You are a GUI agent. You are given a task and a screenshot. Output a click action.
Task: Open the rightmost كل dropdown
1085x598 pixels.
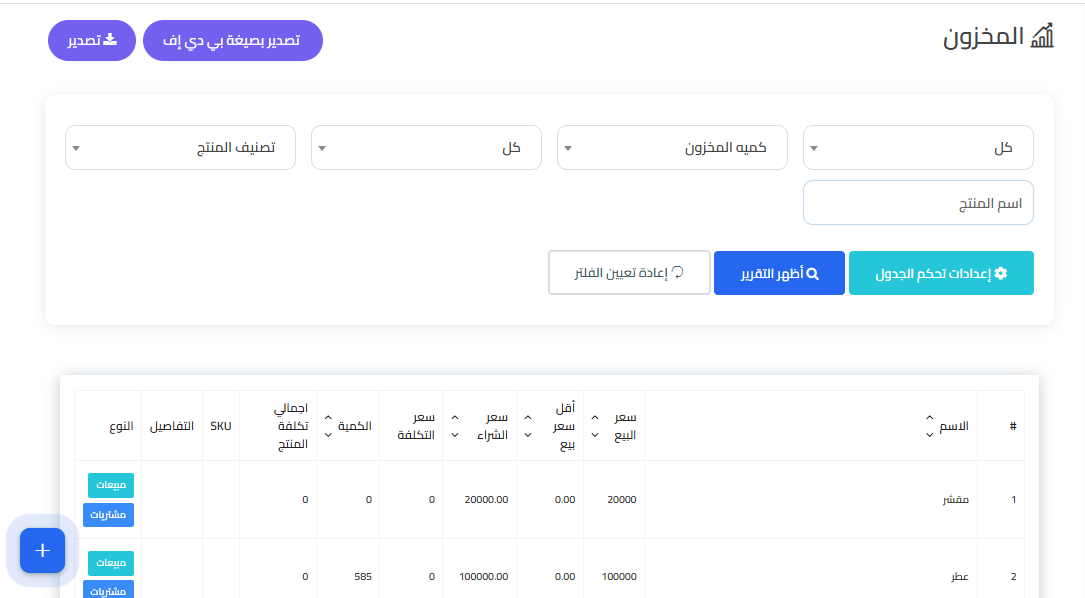click(x=917, y=148)
